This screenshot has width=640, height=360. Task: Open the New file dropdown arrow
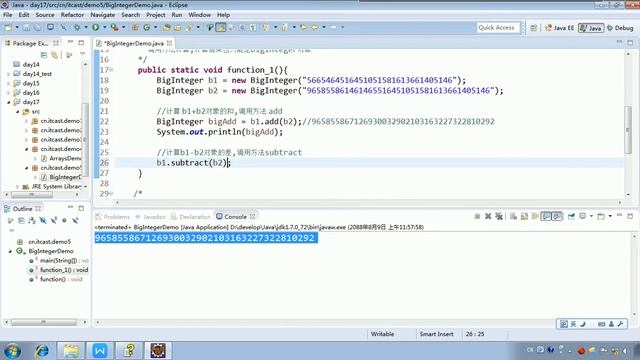click(17, 27)
